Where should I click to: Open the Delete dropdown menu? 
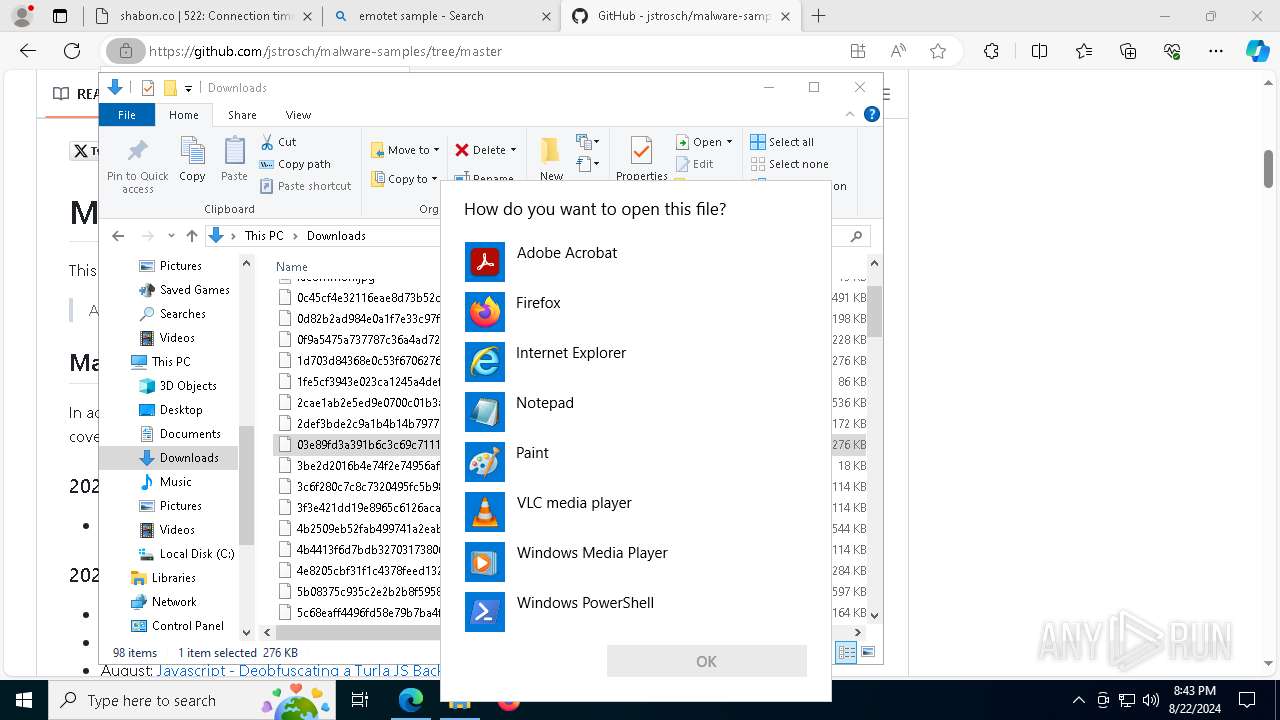click(x=486, y=150)
